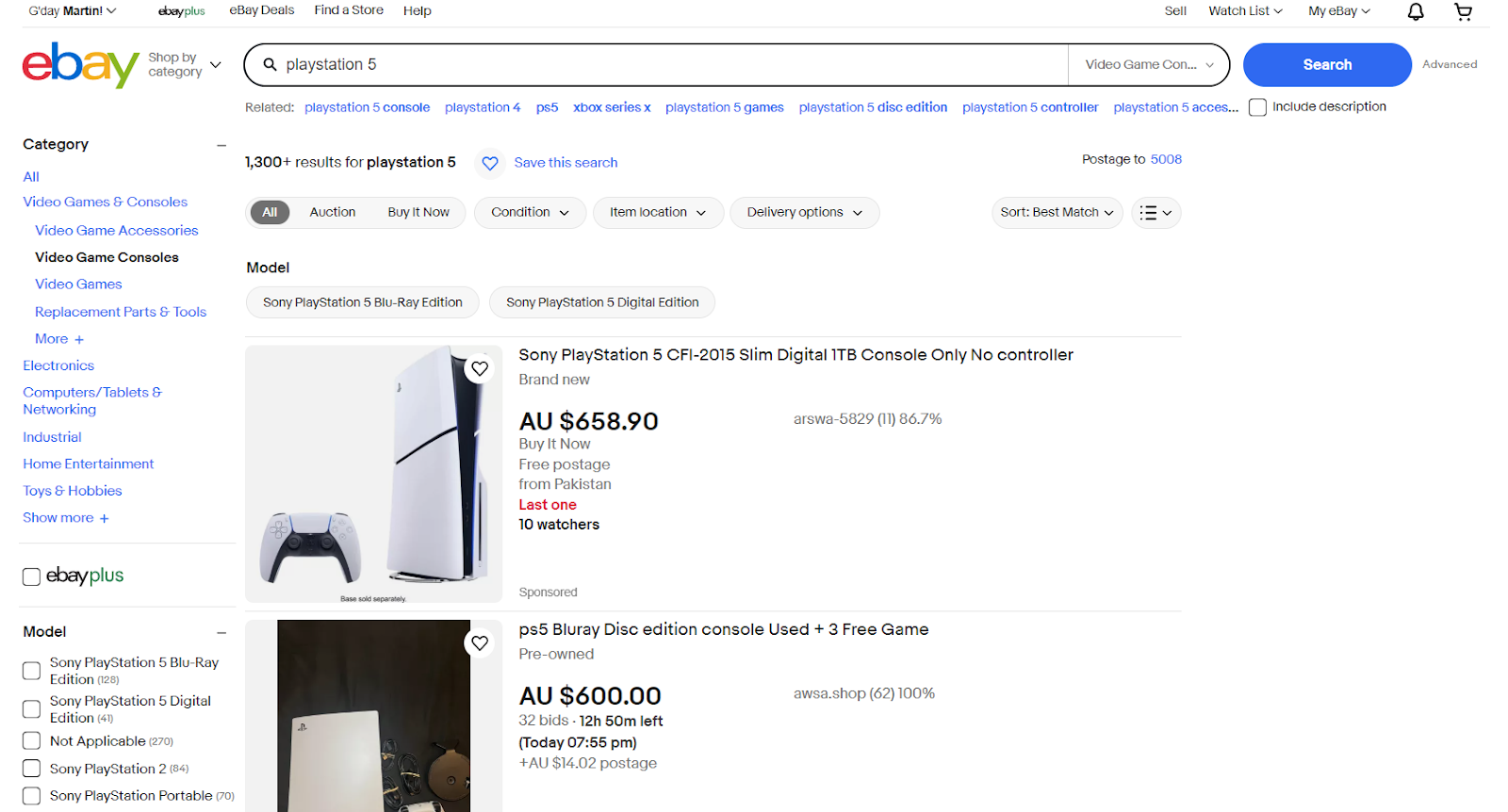
Task: Open related search xbox series x
Action: (x=612, y=107)
